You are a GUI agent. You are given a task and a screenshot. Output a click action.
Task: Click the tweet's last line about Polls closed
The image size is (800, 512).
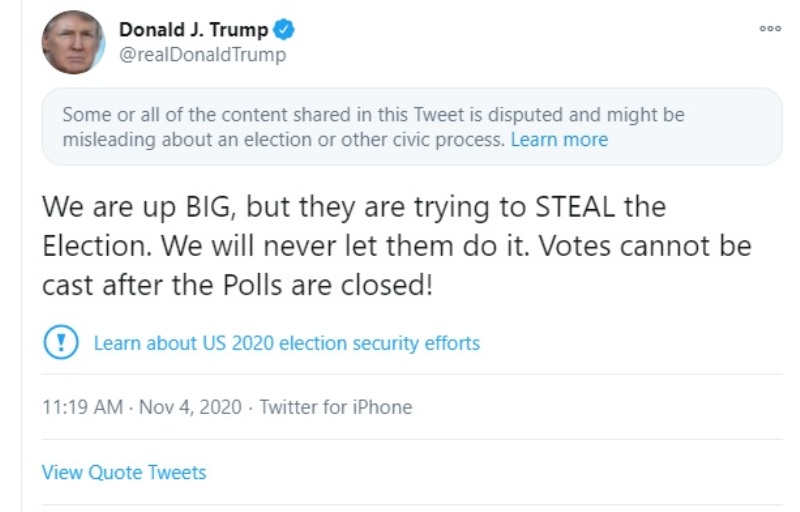point(237,284)
